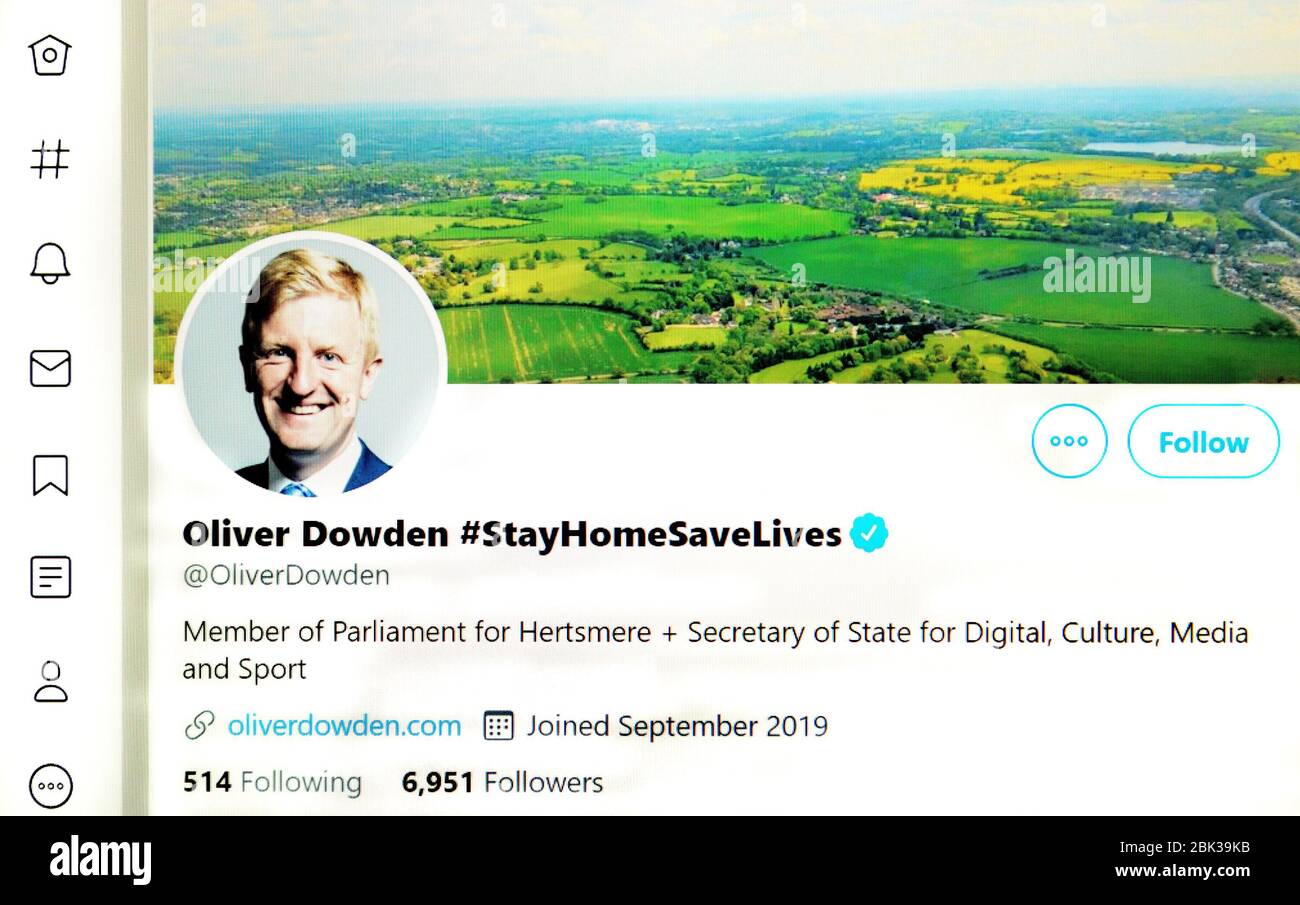Open Notifications bell icon
This screenshot has width=1300, height=905.
(50, 264)
